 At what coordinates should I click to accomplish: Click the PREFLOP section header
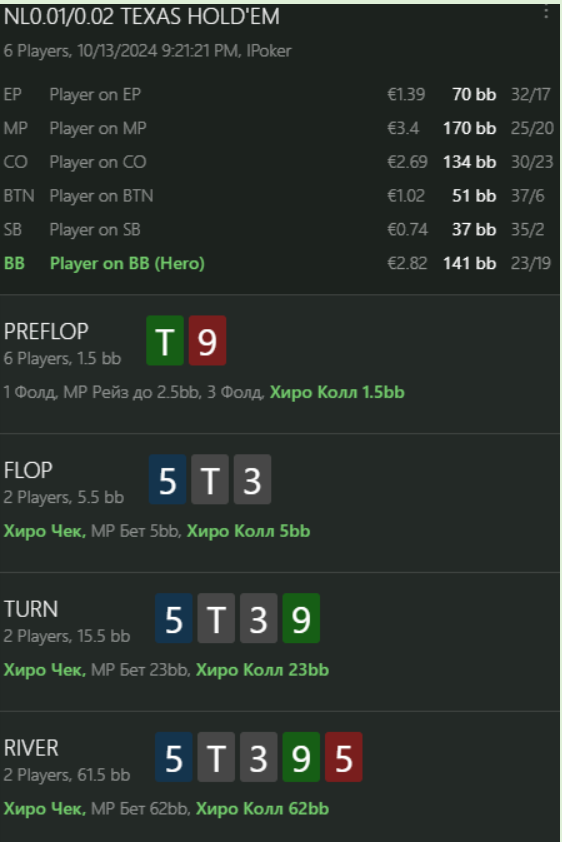[x=46, y=331]
